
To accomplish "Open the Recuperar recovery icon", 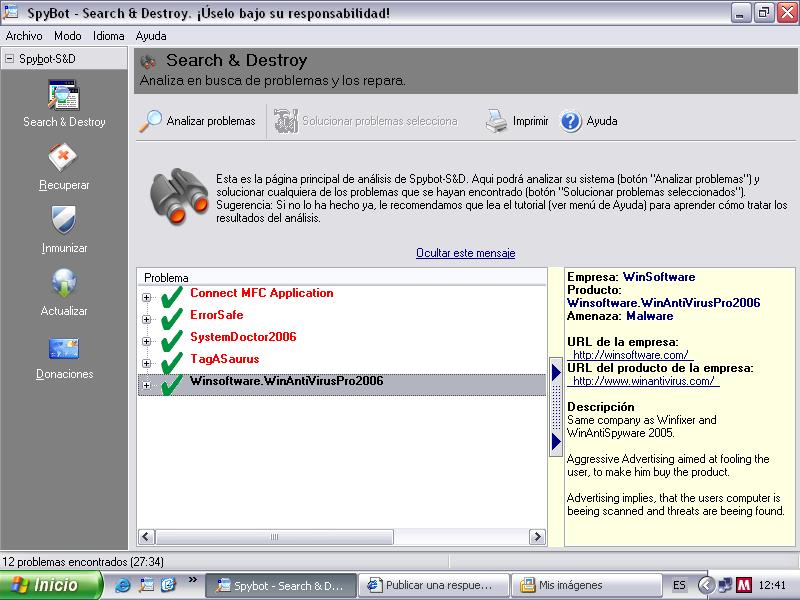I will (x=63, y=158).
